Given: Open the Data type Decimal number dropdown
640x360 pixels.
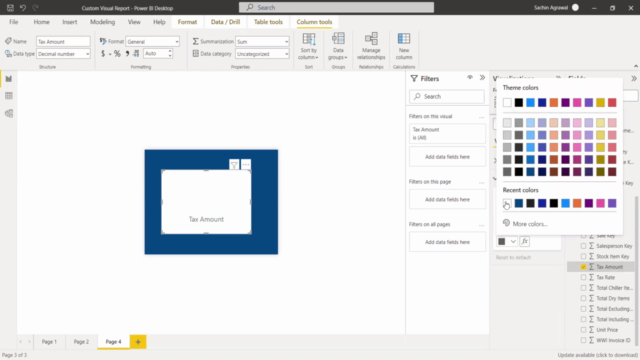Looking at the screenshot, I should tap(63, 54).
